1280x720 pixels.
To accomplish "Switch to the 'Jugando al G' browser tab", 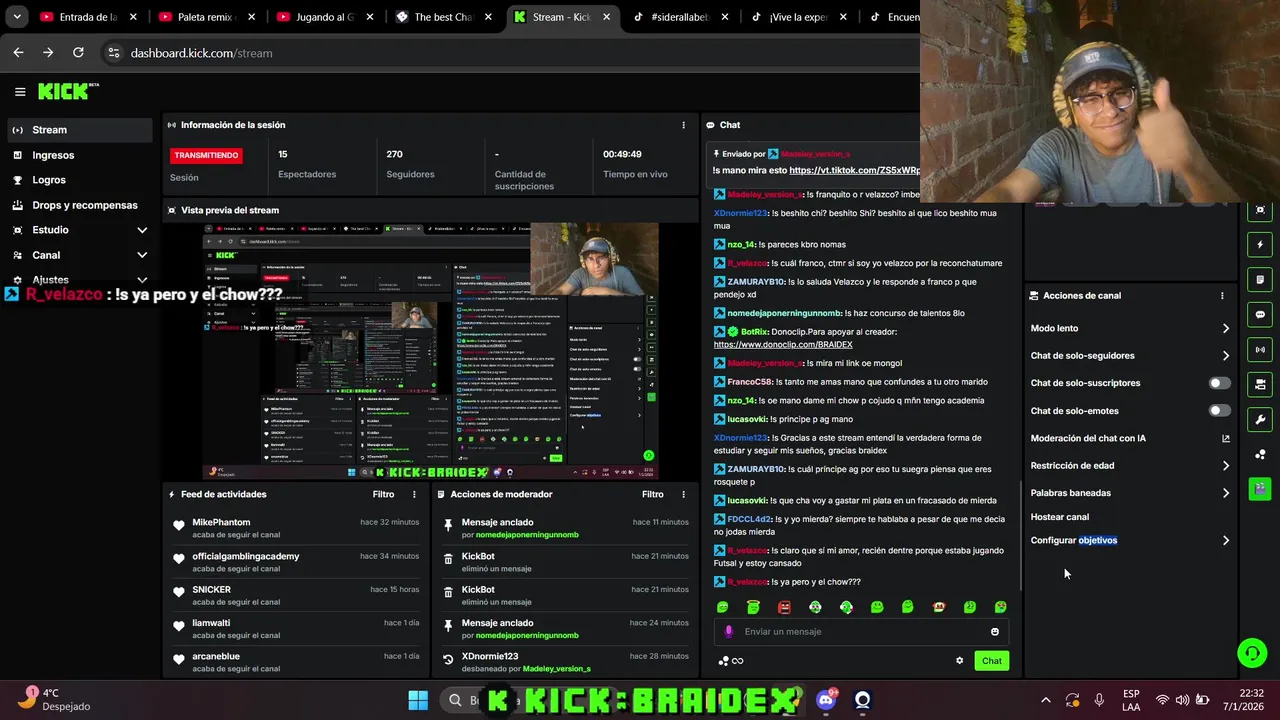I will tap(325, 17).
